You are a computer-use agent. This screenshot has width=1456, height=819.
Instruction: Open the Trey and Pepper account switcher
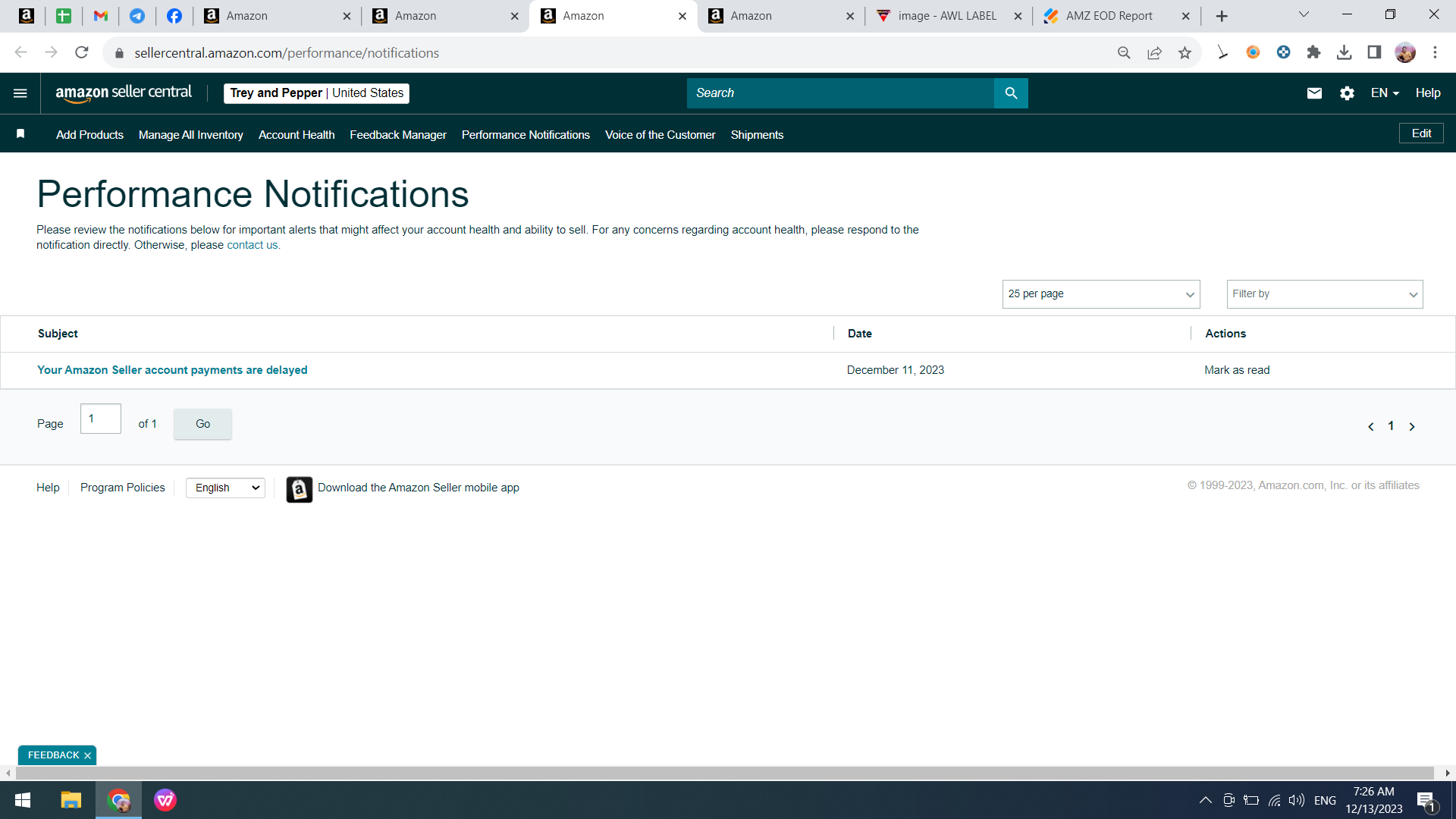point(316,93)
